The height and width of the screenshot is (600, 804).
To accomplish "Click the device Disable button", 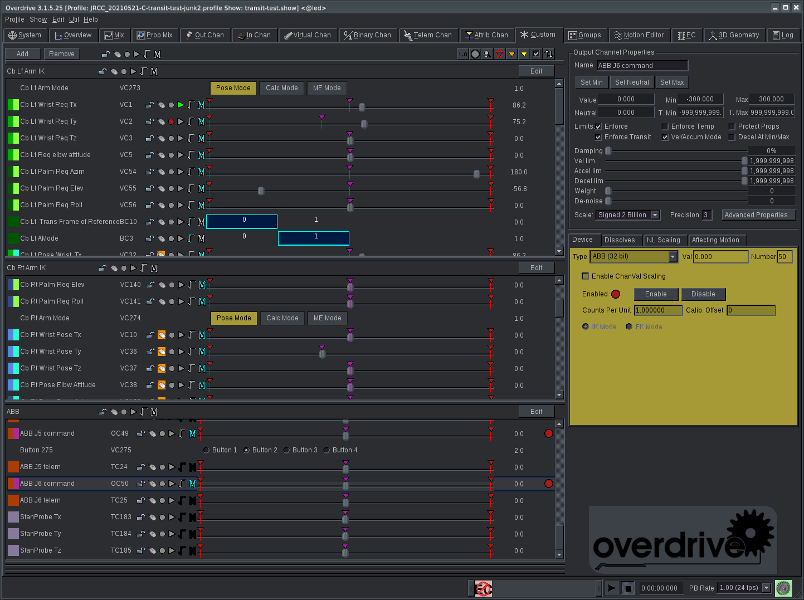I will click(x=703, y=294).
